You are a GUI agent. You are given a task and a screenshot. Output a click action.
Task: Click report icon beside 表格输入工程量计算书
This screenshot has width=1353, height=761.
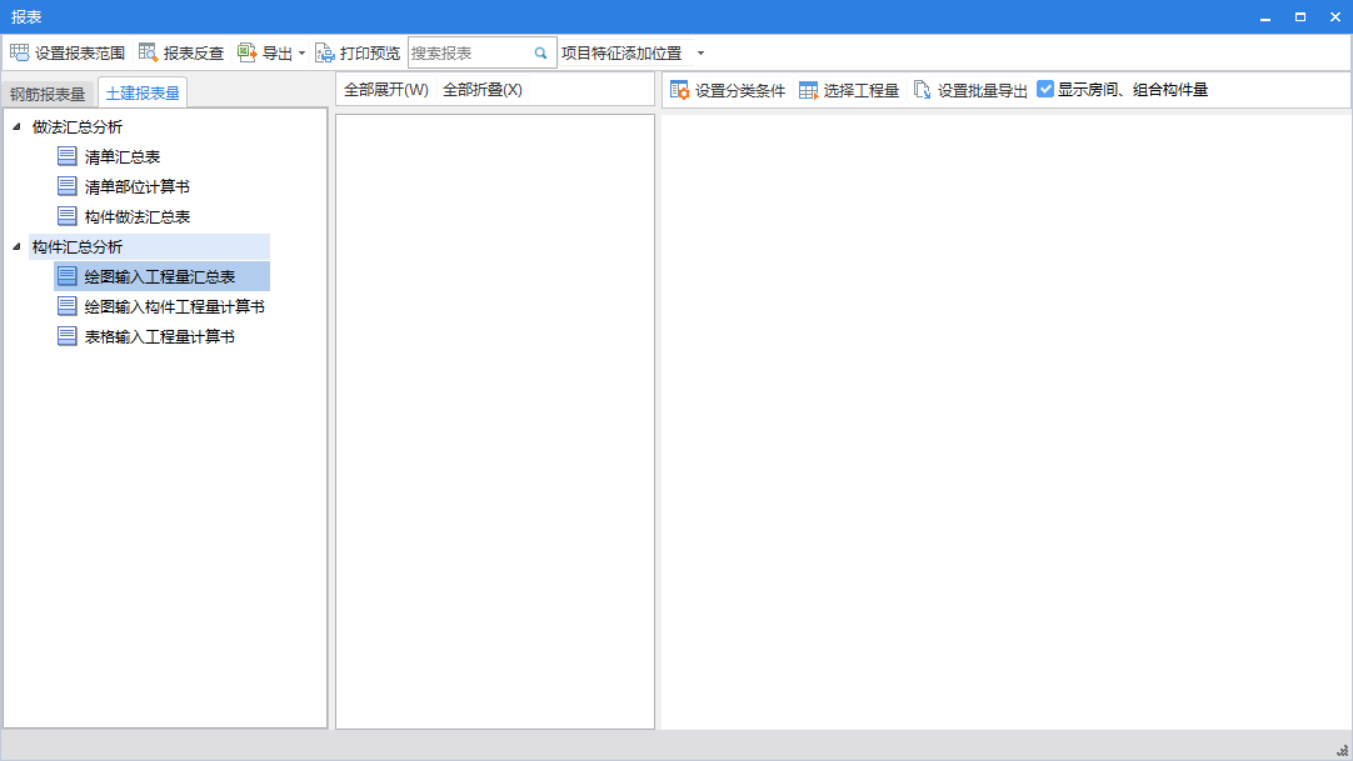tap(67, 336)
